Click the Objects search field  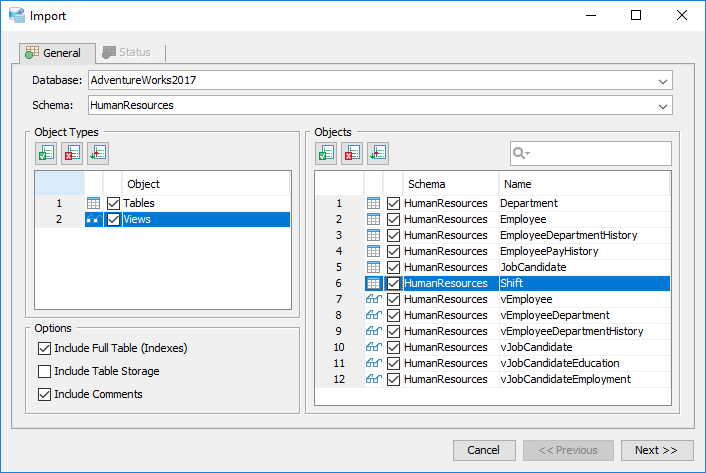[600, 153]
